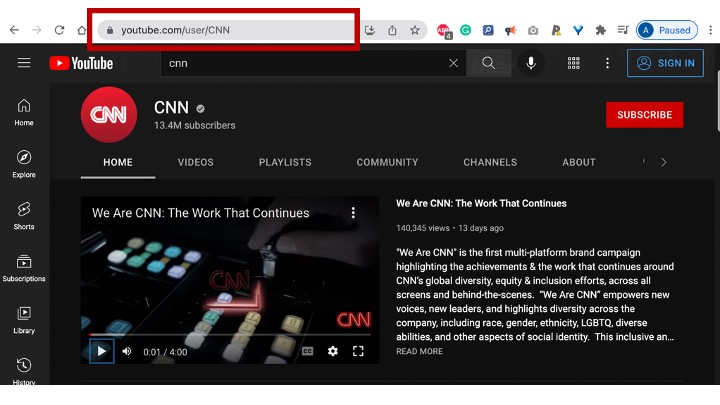
Task: Click the CNN channel avatar logo
Action: point(109,115)
